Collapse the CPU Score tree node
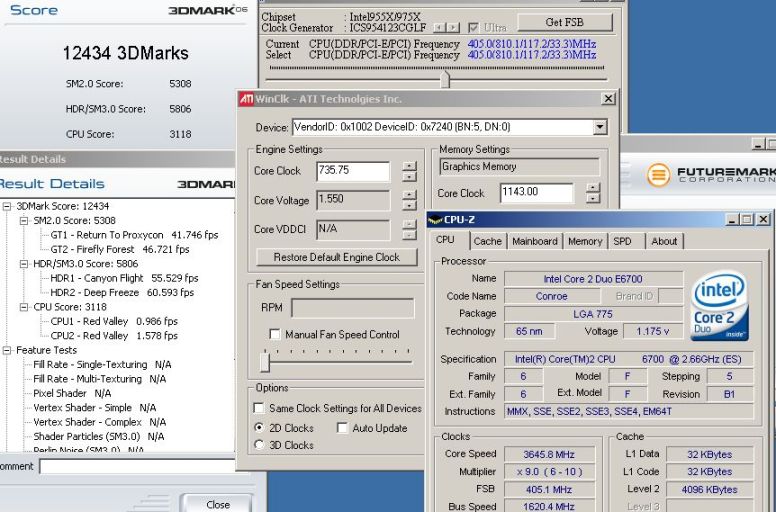776x512 pixels. (24, 307)
